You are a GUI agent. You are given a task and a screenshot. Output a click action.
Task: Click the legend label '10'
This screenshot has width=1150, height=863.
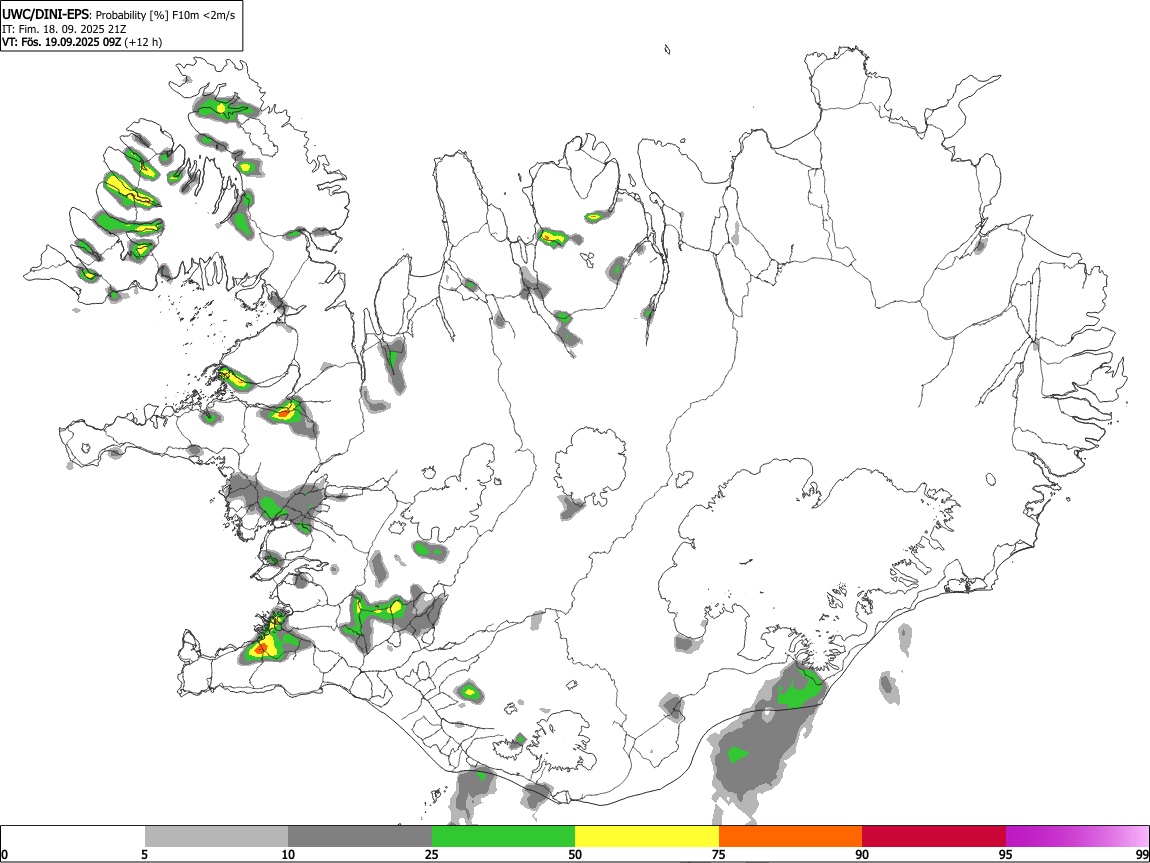pyautogui.click(x=288, y=855)
